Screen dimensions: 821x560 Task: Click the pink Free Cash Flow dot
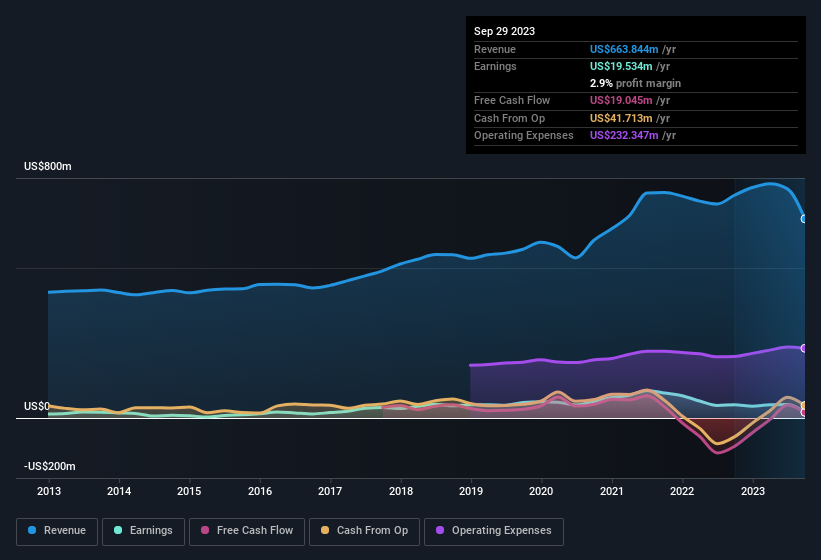tap(205, 531)
